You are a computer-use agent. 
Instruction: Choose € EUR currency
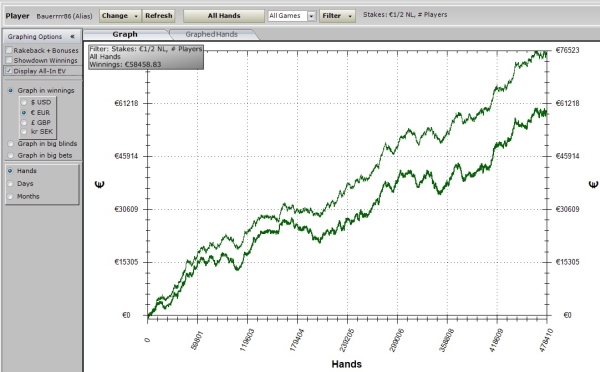tap(24, 113)
